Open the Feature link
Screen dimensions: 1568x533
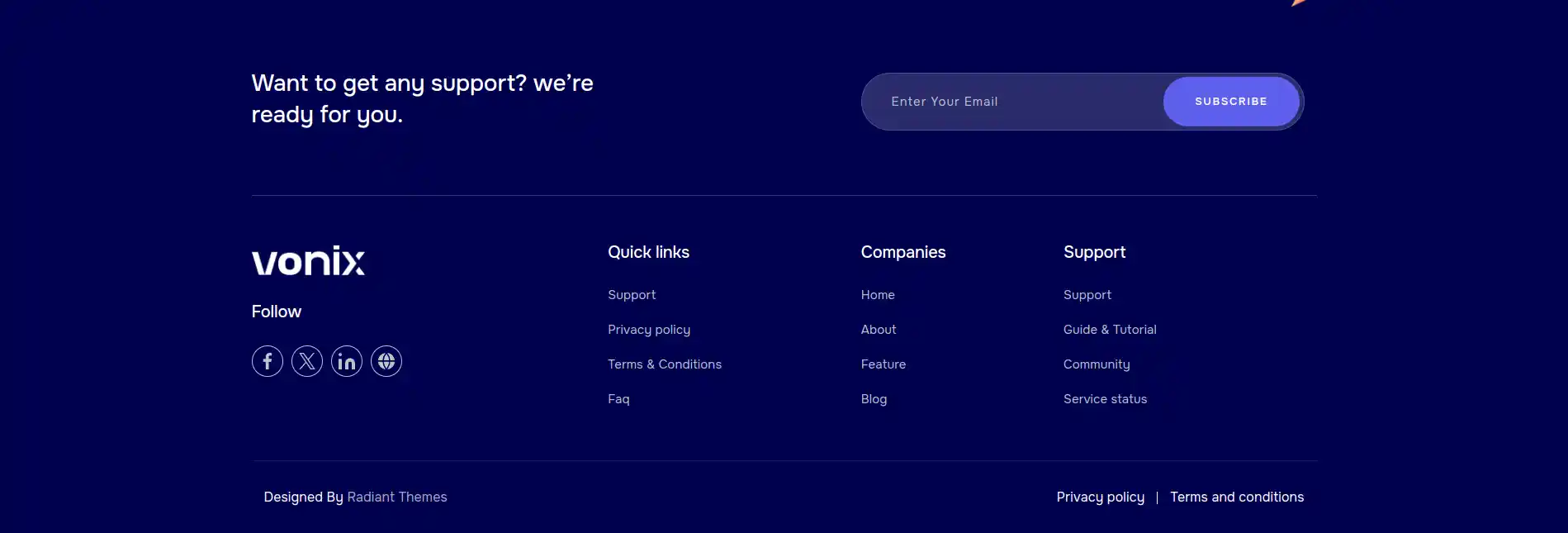pos(883,364)
